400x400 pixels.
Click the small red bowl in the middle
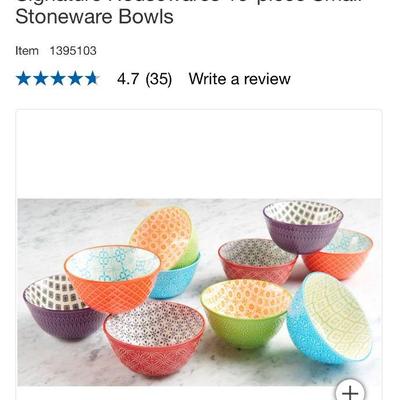click(x=257, y=261)
